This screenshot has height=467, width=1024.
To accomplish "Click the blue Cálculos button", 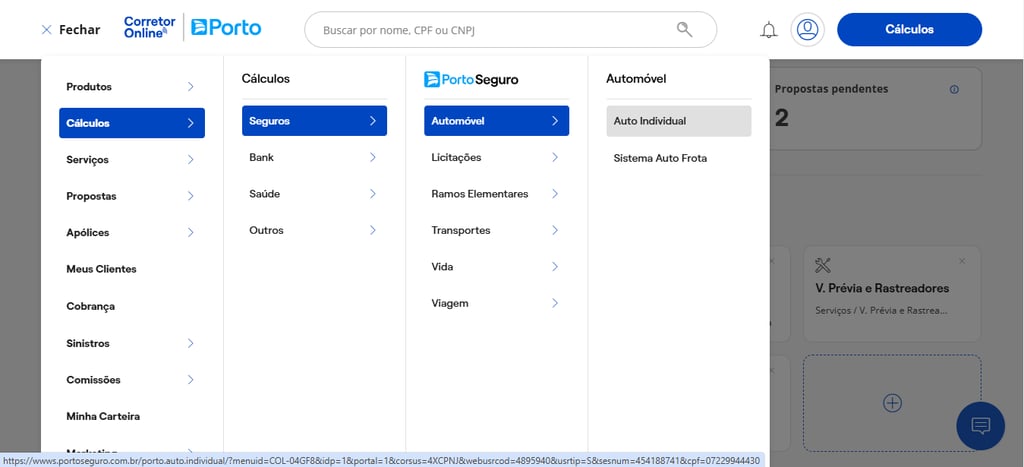I will 909,29.
